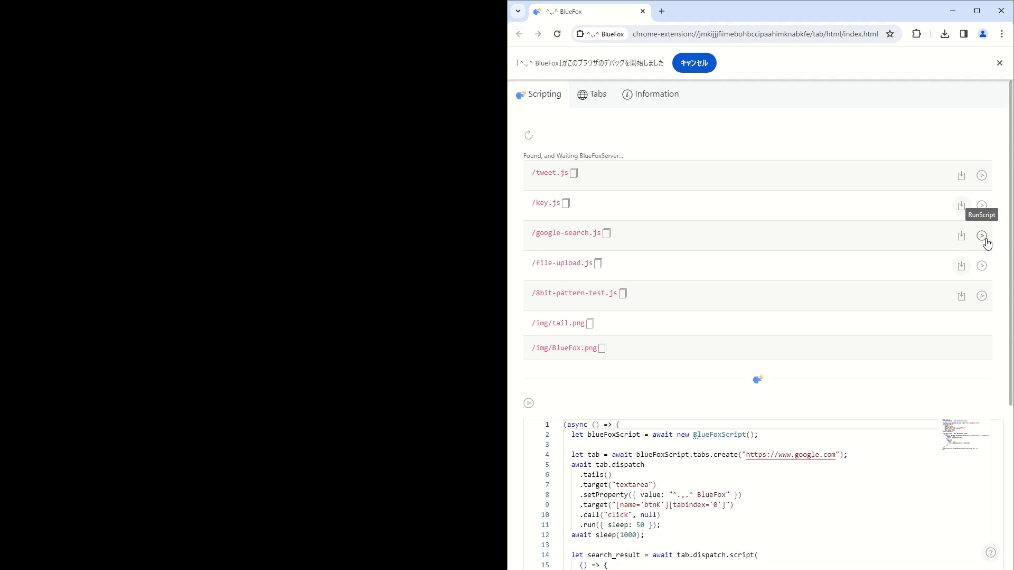Load the tweet.js script into editor

pos(961,175)
